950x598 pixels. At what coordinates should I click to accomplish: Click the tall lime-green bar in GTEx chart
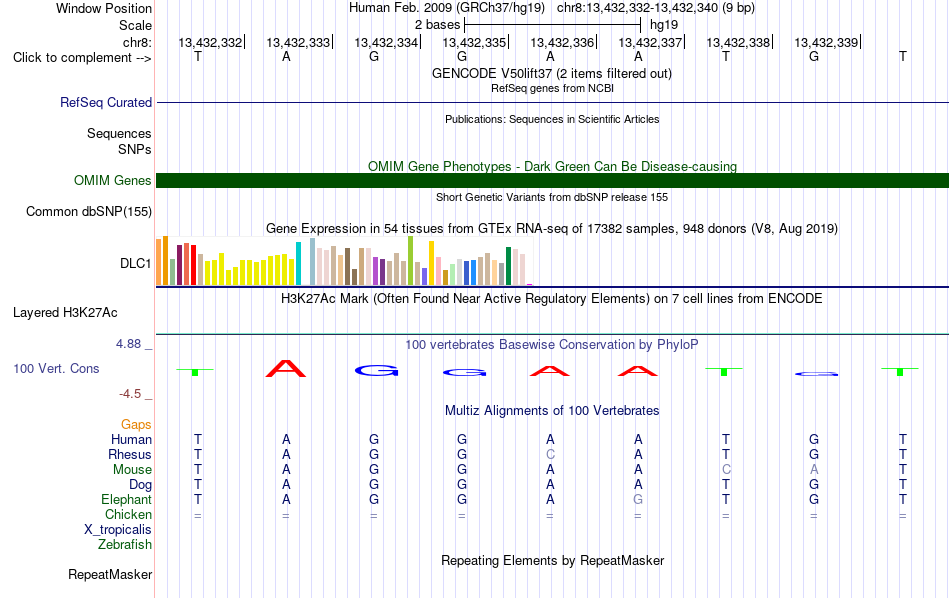411,261
